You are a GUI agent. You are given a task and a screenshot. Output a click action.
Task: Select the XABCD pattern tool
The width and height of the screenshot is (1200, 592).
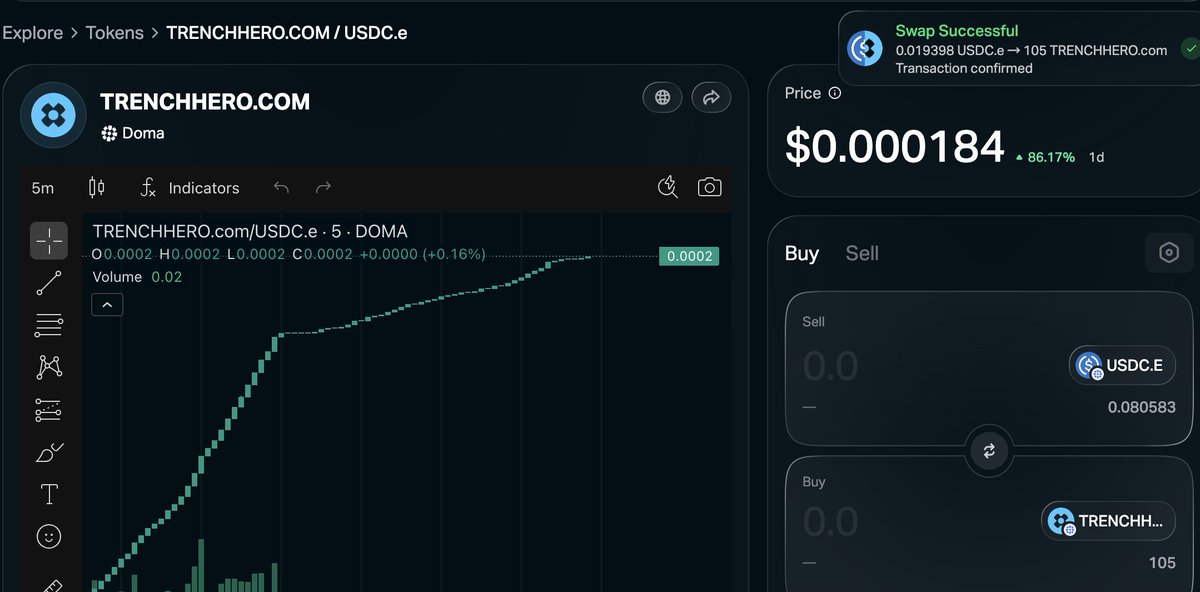pos(49,367)
